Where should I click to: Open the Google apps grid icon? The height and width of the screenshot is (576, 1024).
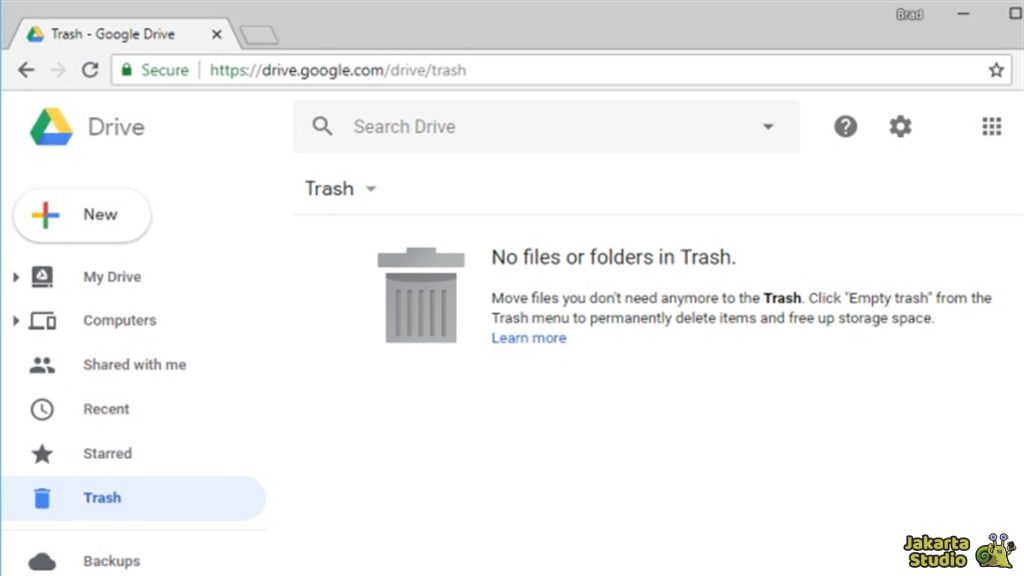tap(991, 126)
